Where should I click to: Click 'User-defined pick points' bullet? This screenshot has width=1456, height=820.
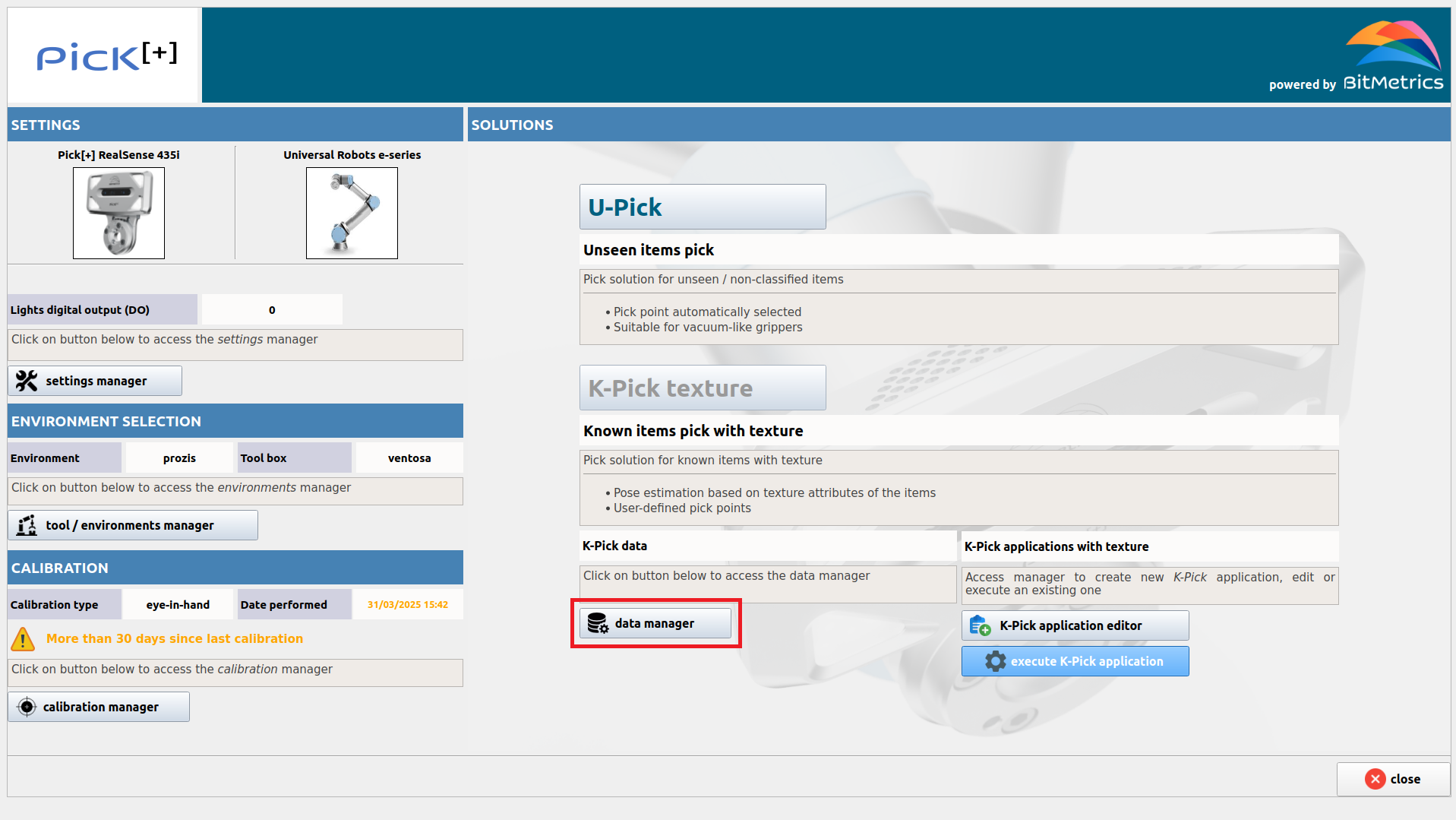(682, 508)
